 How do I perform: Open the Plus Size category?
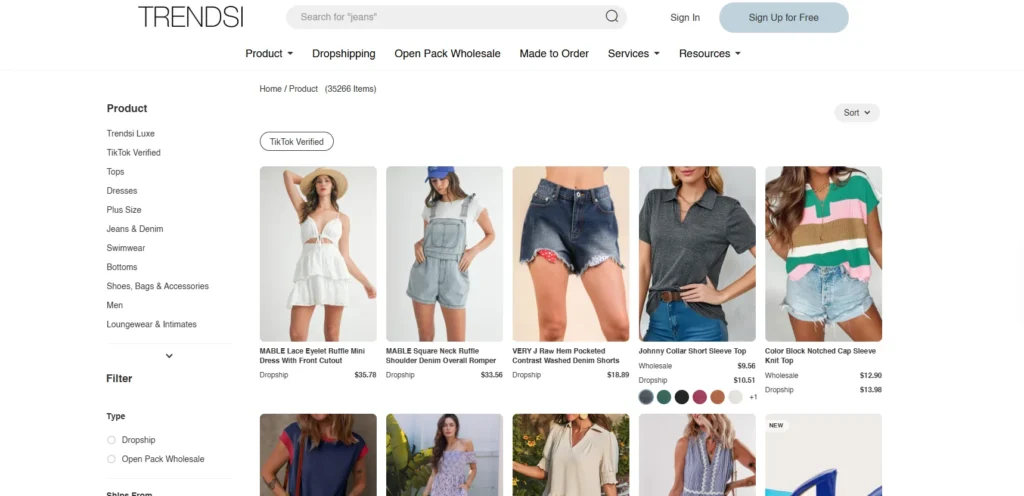124,209
